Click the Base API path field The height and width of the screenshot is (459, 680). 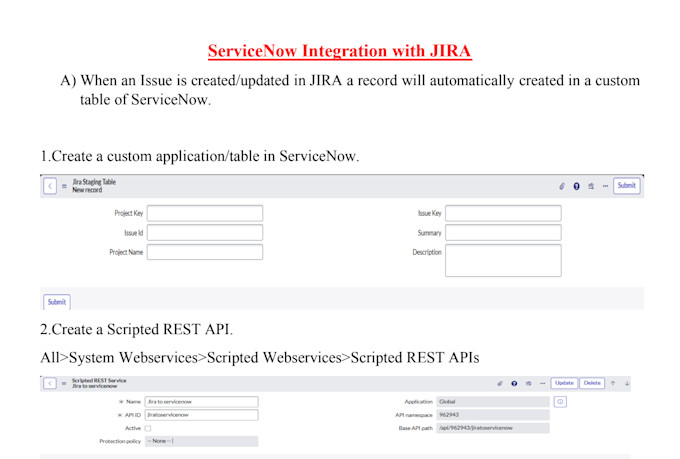493,428
